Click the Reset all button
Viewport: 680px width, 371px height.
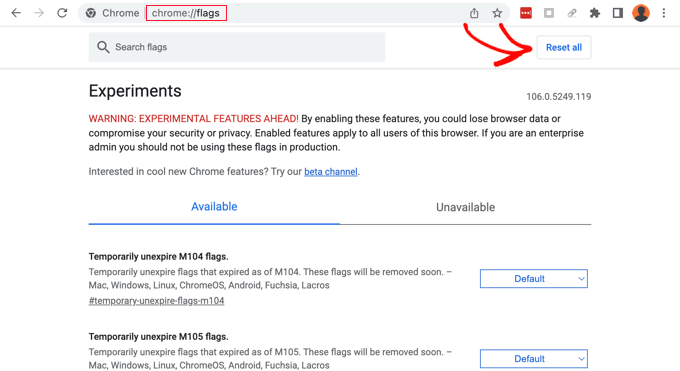pos(564,47)
